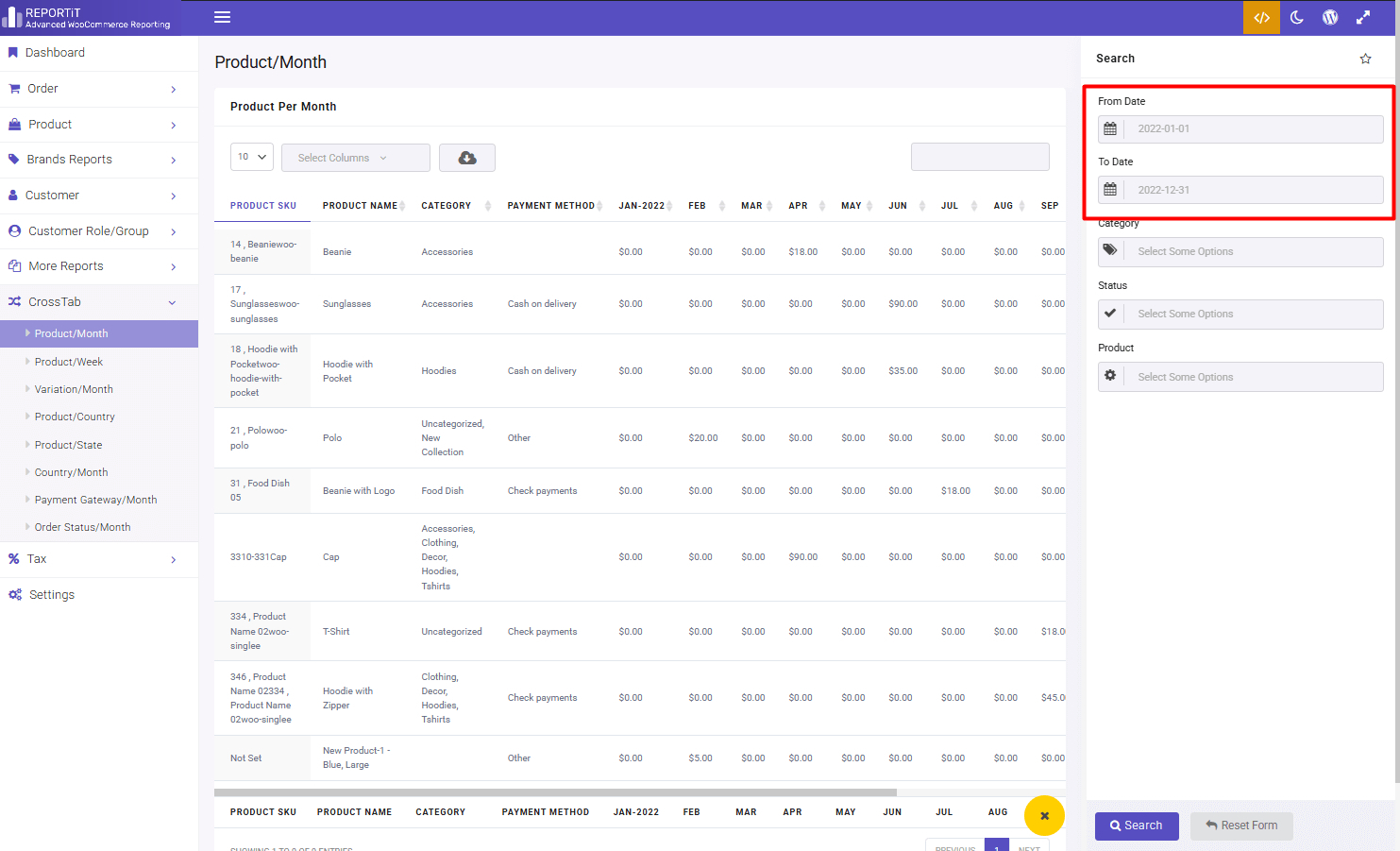Click the Search button
This screenshot has width=1400, height=851.
(1137, 825)
